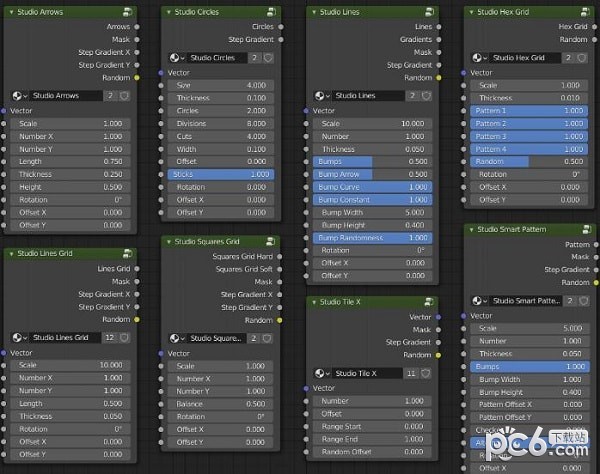Open the node tree browser for Studio Squares Grid
The image size is (600, 474).
[x=177, y=338]
